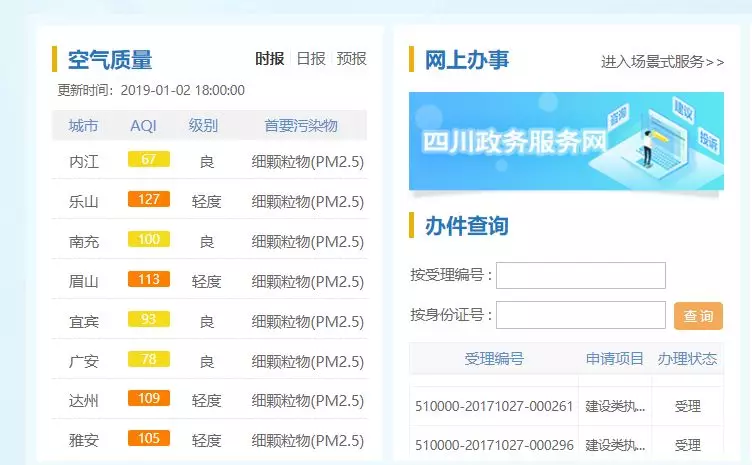Focus the 按受理编号 input field
752x465 pixels.
tap(581, 275)
